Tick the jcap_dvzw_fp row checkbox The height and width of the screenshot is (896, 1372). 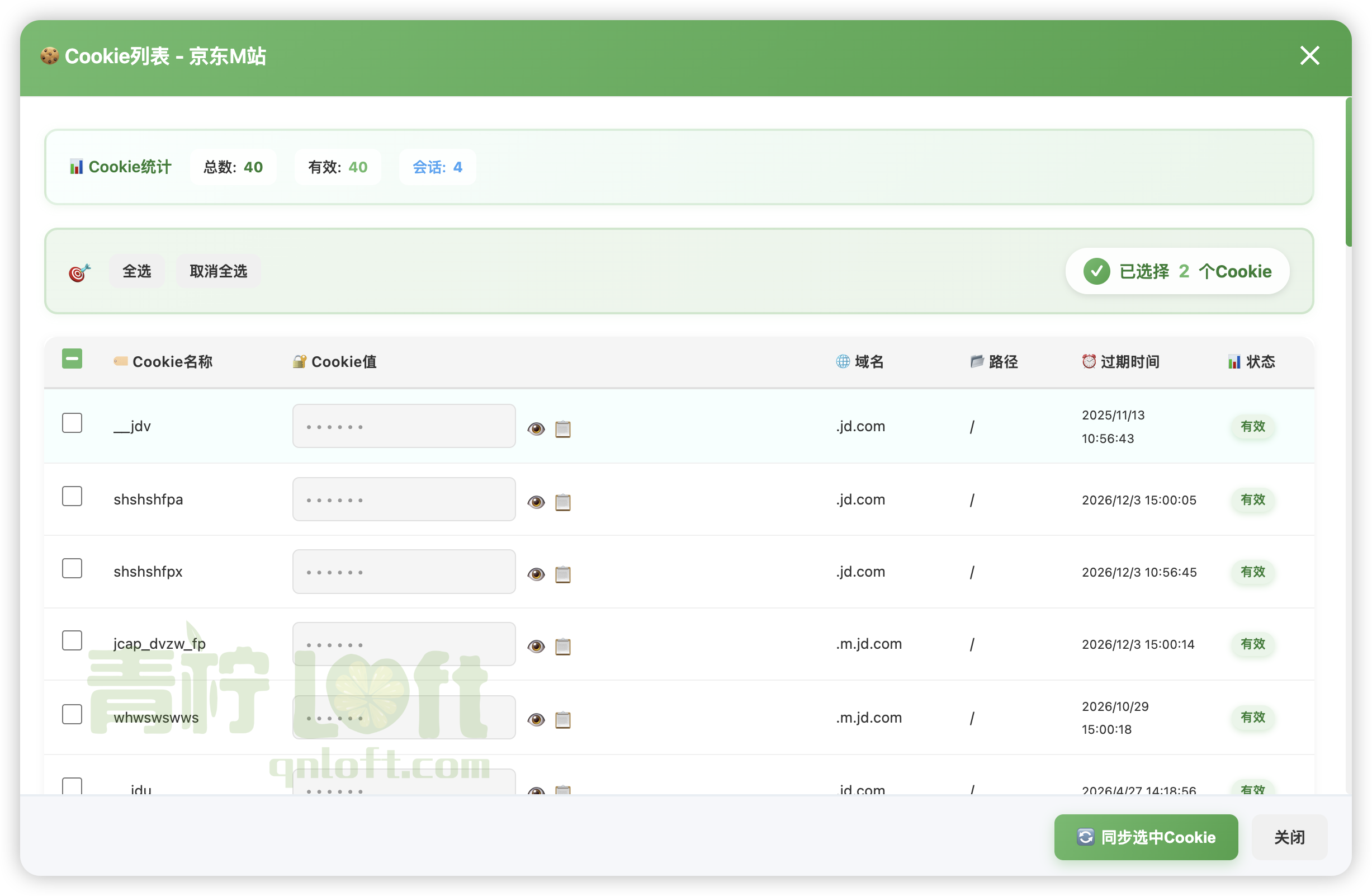coord(72,640)
